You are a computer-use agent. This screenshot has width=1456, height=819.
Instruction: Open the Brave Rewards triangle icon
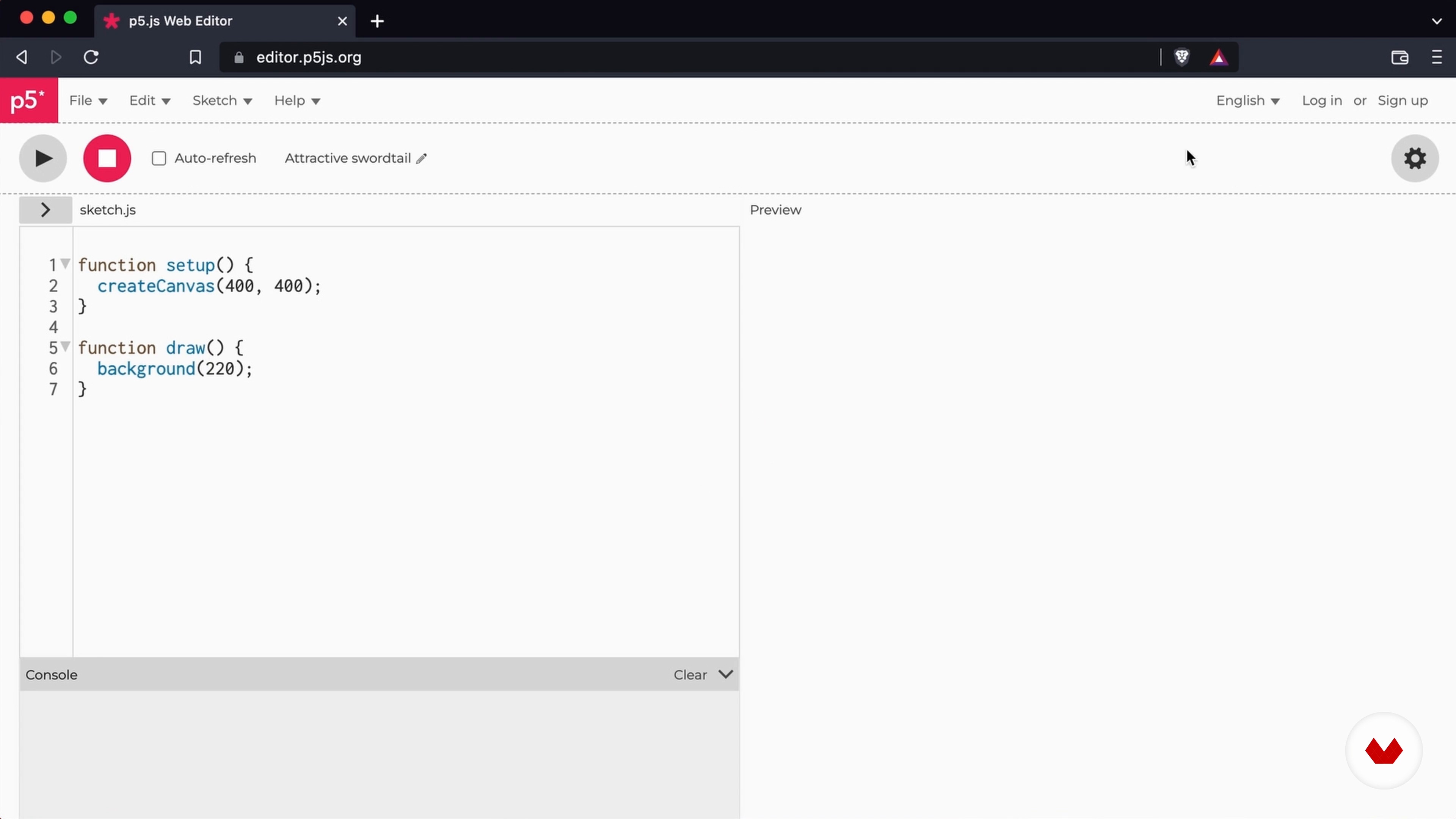(1219, 57)
